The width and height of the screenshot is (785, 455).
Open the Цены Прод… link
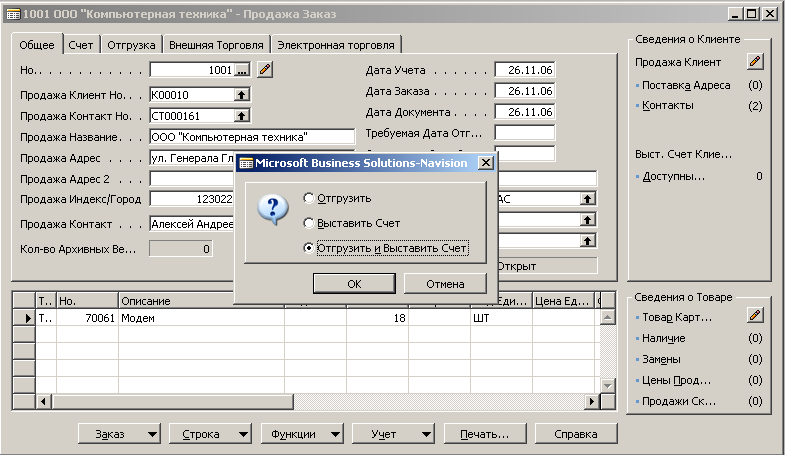[x=676, y=380]
